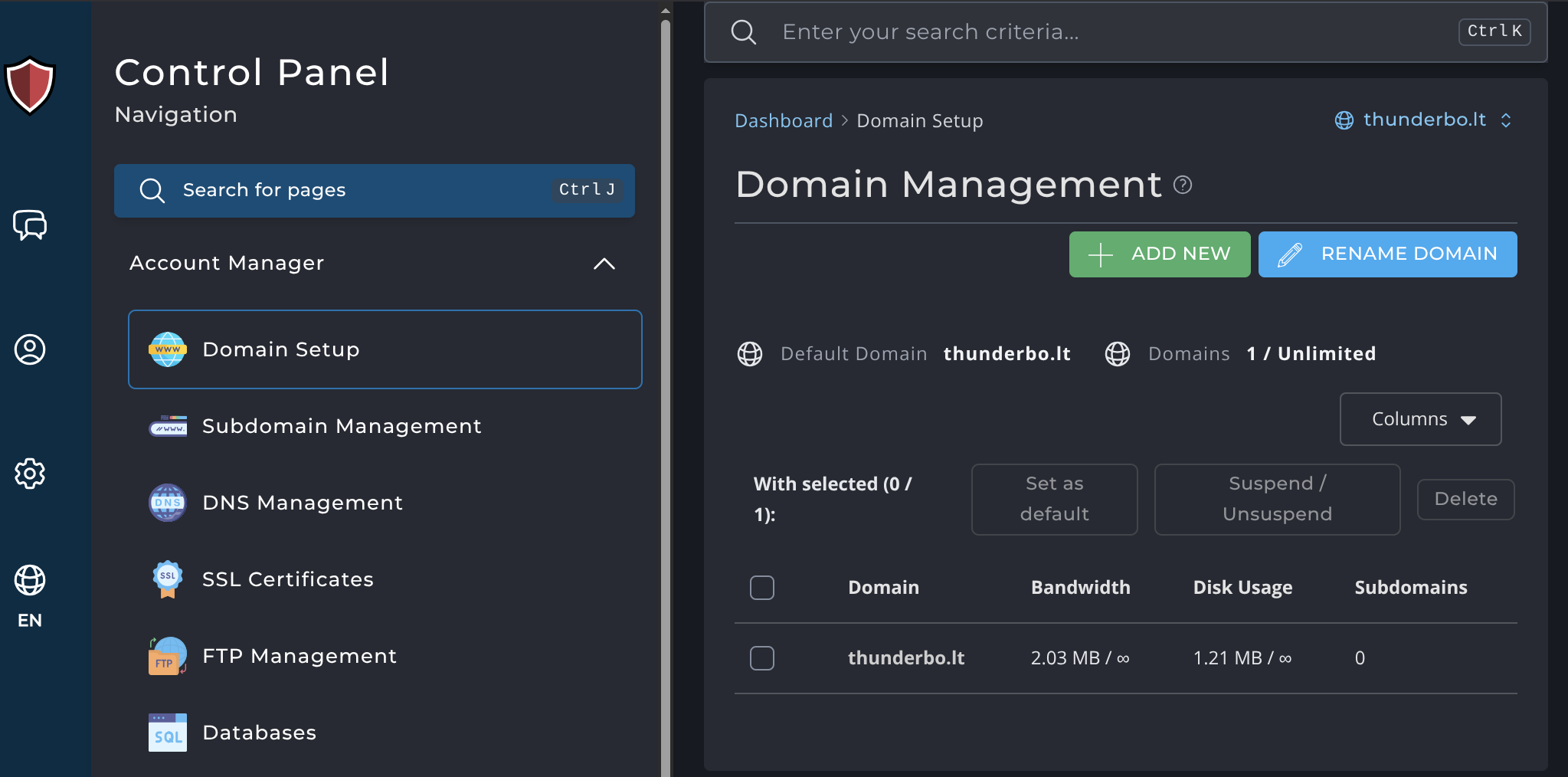Open FTP Management from navigation
Viewport: 1568px width, 777px height.
[x=299, y=656]
